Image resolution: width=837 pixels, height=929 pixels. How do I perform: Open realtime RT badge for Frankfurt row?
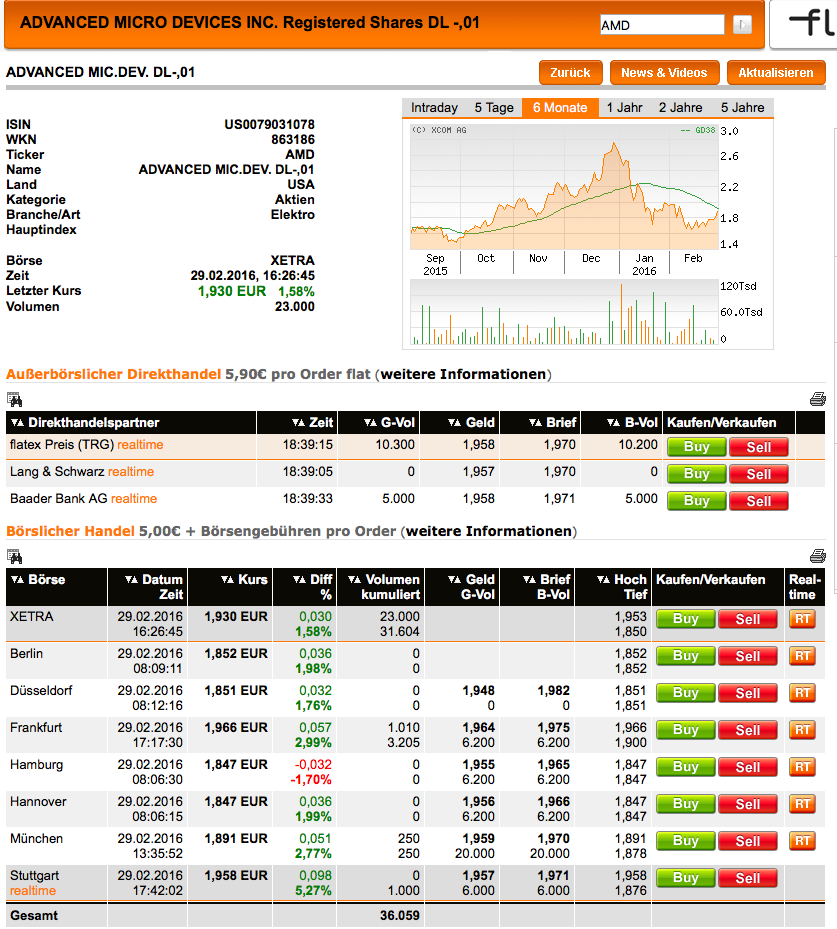pyautogui.click(x=802, y=730)
